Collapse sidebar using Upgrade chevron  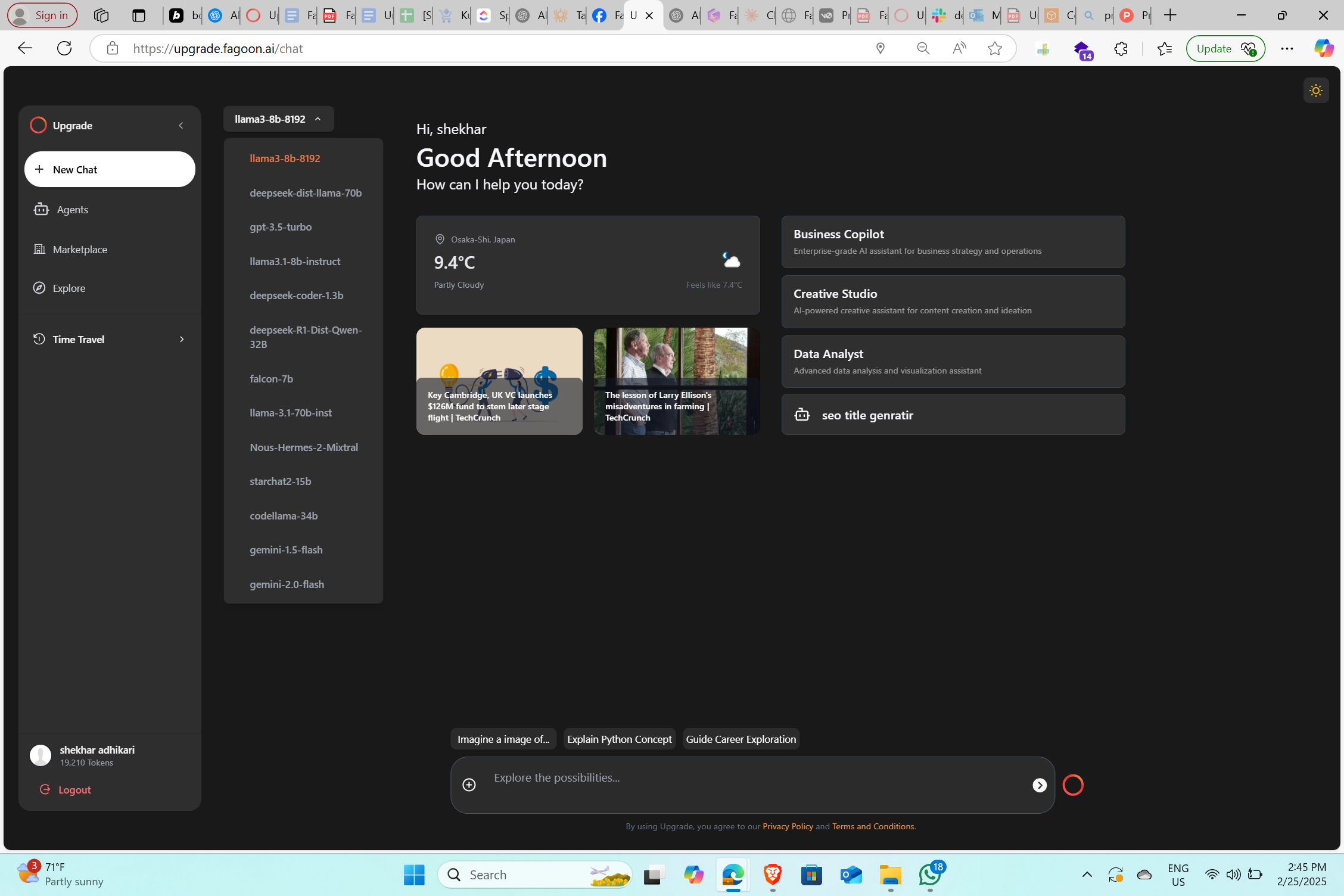(x=181, y=126)
